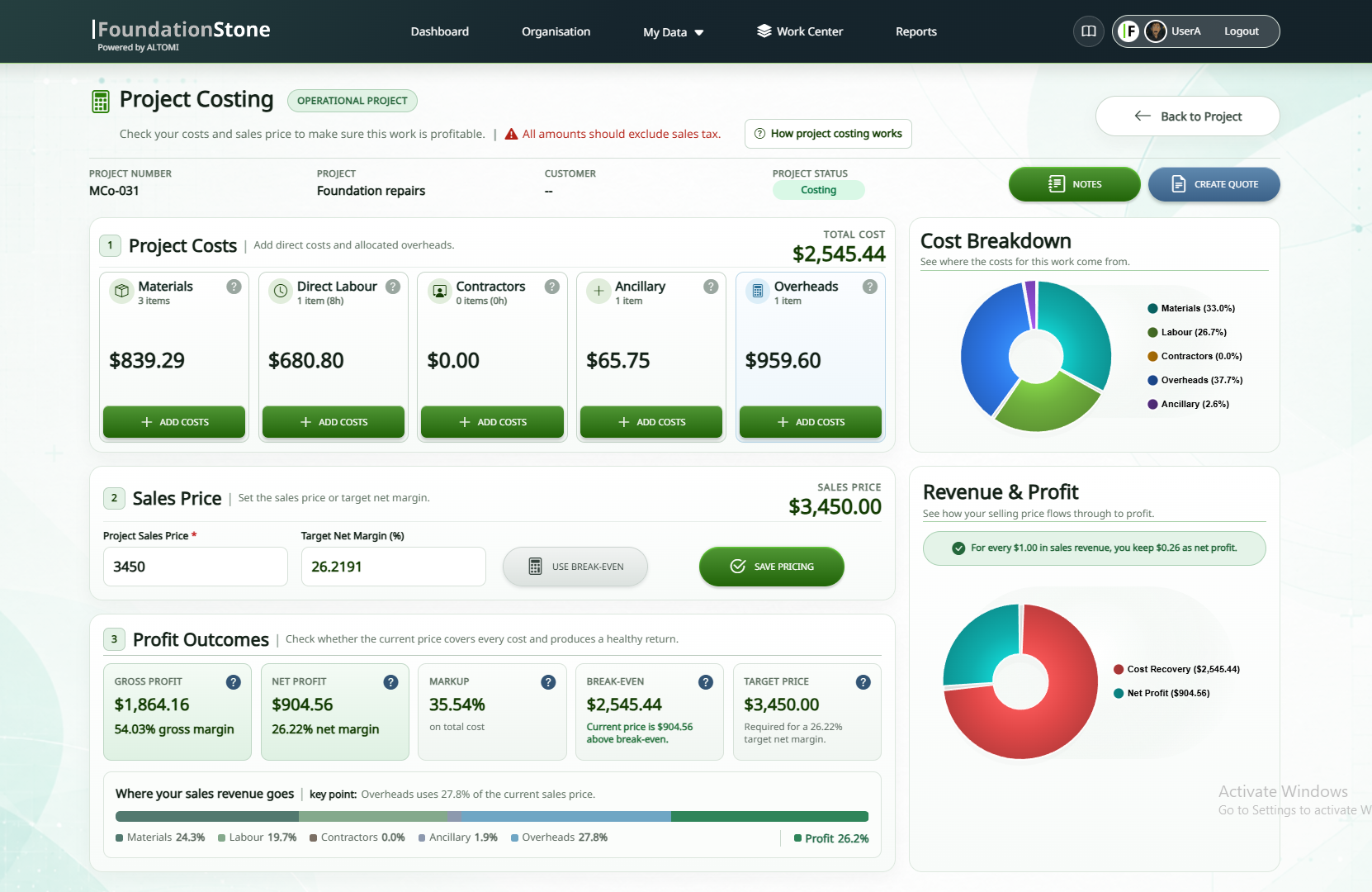Screen dimensions: 1372x892
Task: Click total cost $2,545.44 value
Action: (x=839, y=254)
